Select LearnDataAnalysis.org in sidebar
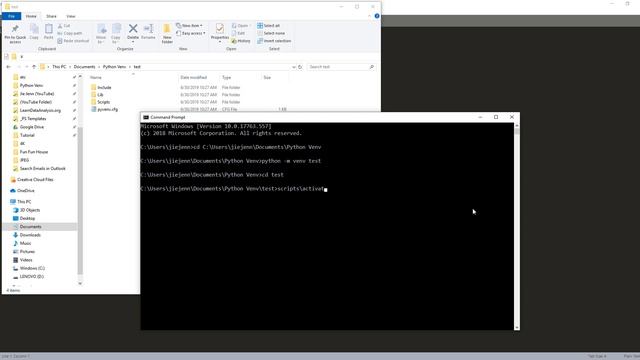Viewport: 640px width, 360px height. tap(40, 110)
